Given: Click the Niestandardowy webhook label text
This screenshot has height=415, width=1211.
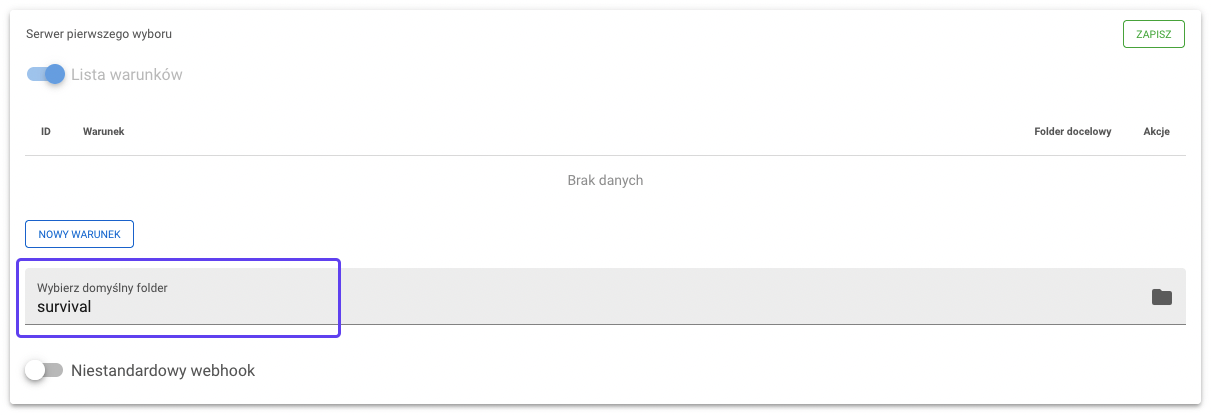Looking at the screenshot, I should point(163,371).
